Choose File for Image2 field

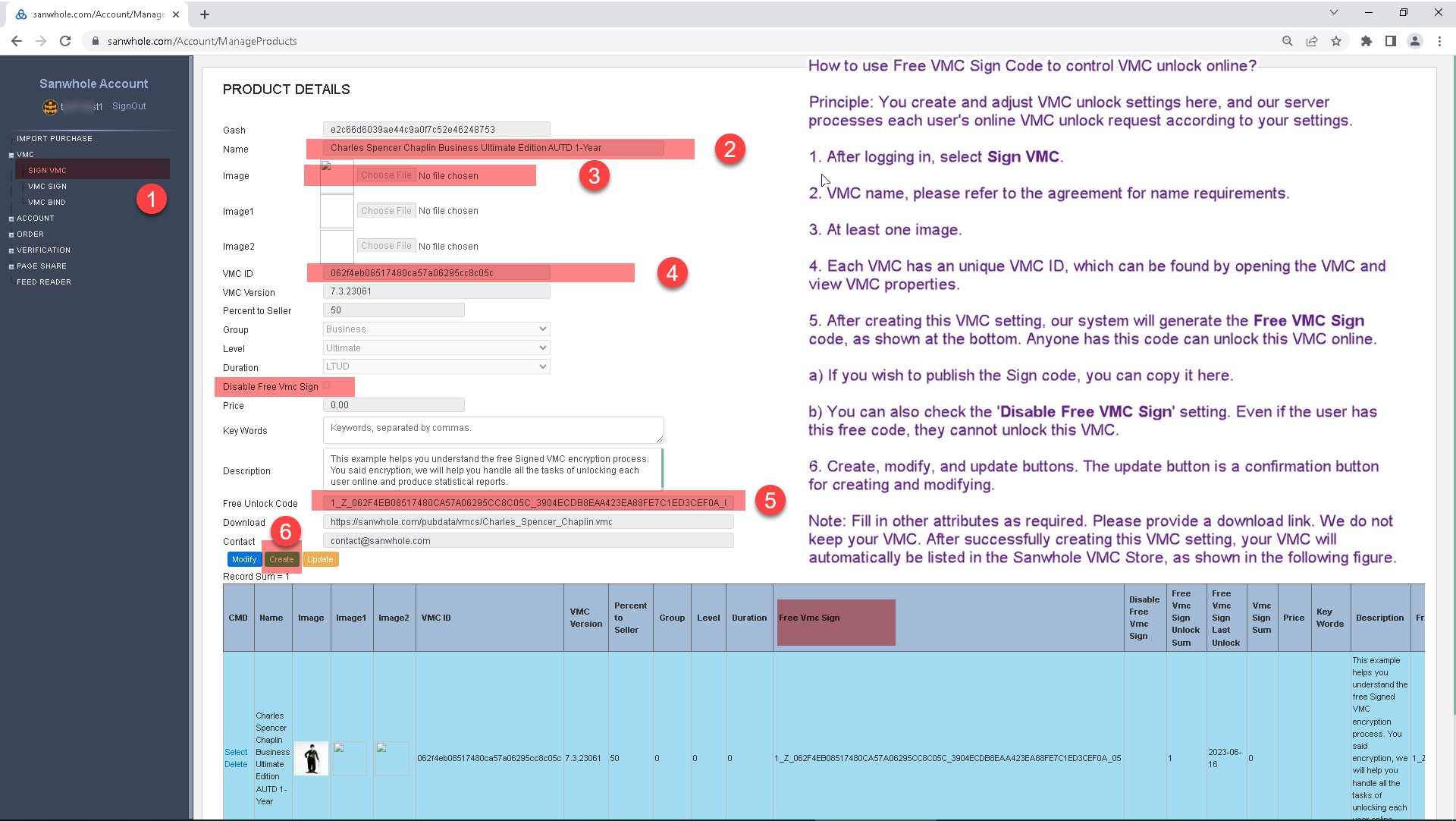click(386, 246)
